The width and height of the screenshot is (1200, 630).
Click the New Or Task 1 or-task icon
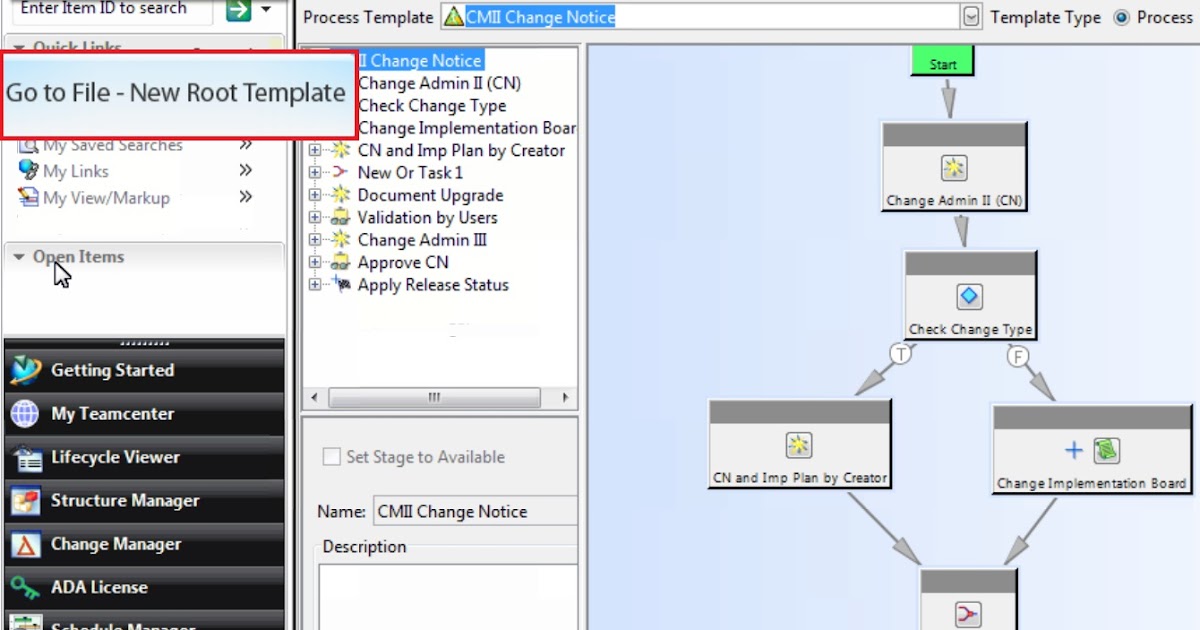point(340,172)
